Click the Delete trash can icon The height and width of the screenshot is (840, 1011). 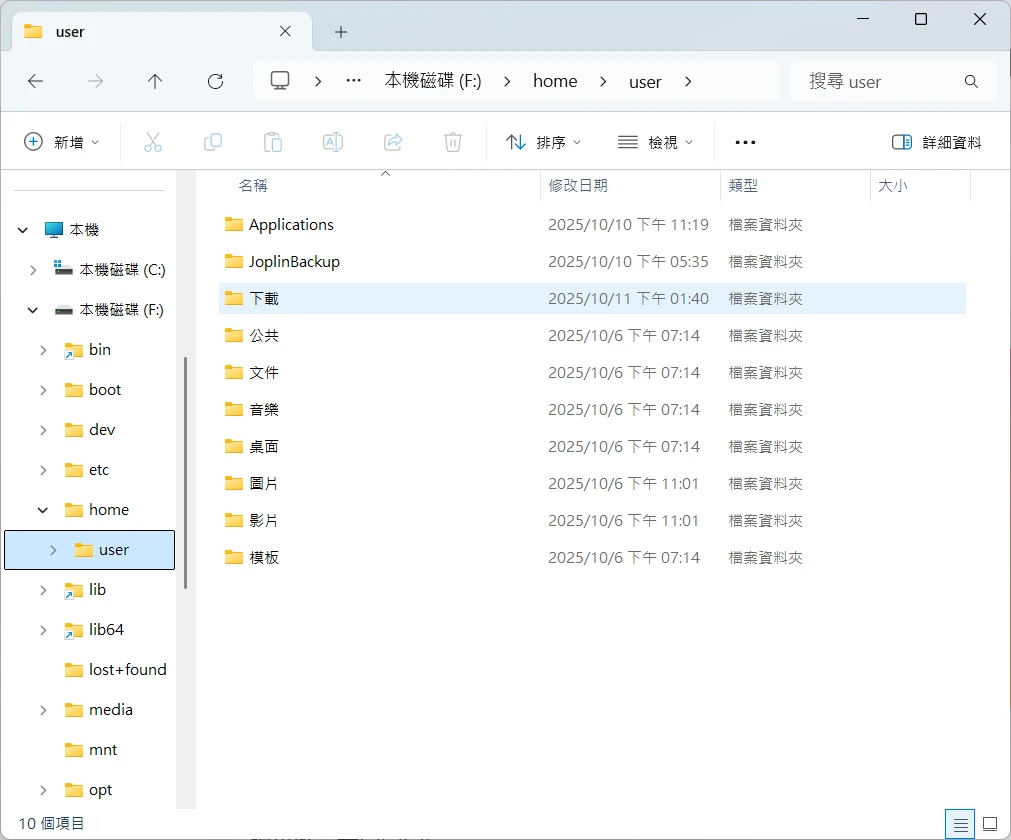453,142
